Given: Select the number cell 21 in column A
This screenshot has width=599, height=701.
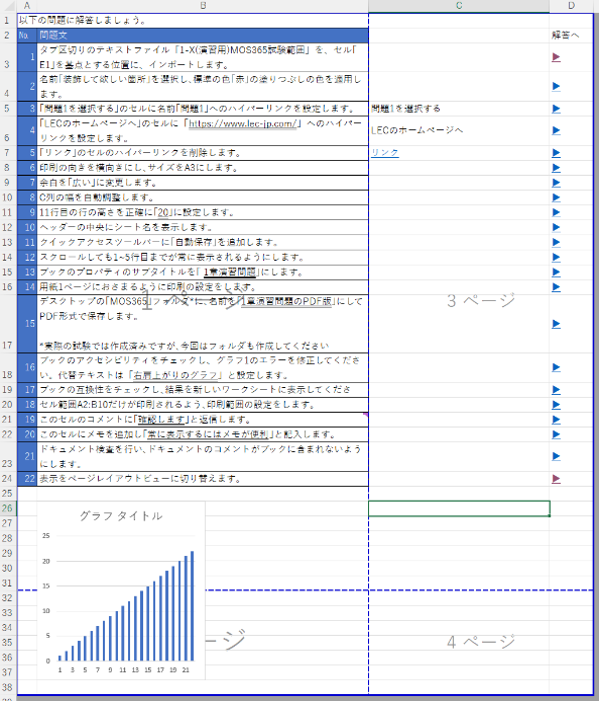Looking at the screenshot, I should point(27,456).
